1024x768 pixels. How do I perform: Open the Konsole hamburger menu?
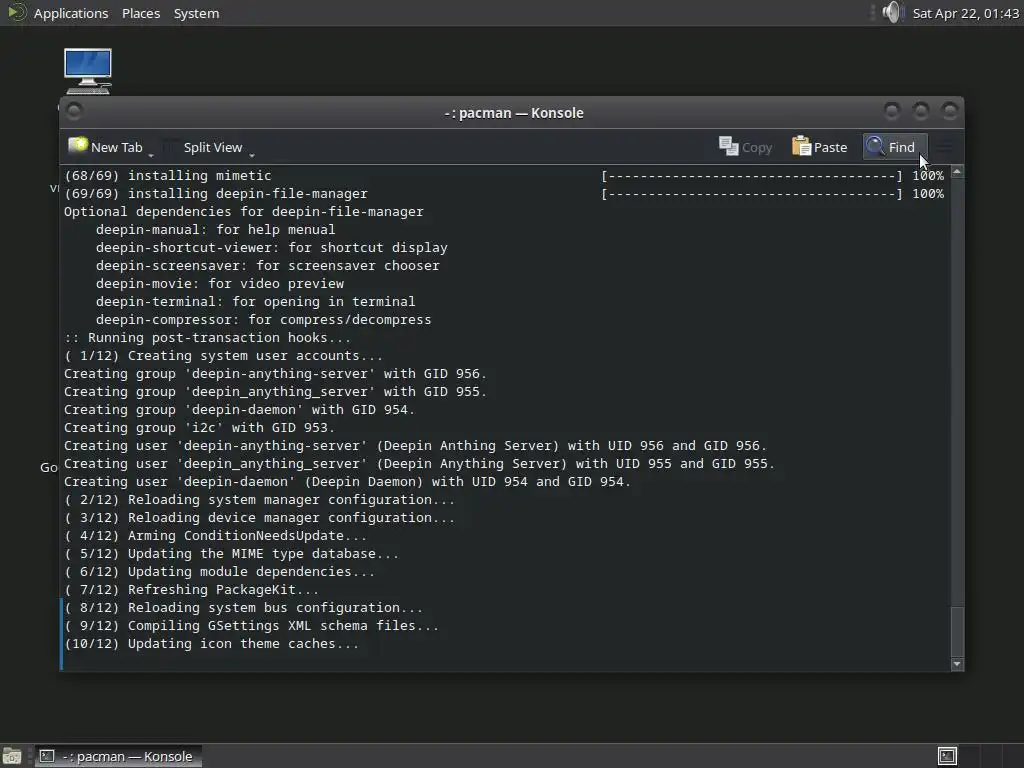[944, 147]
